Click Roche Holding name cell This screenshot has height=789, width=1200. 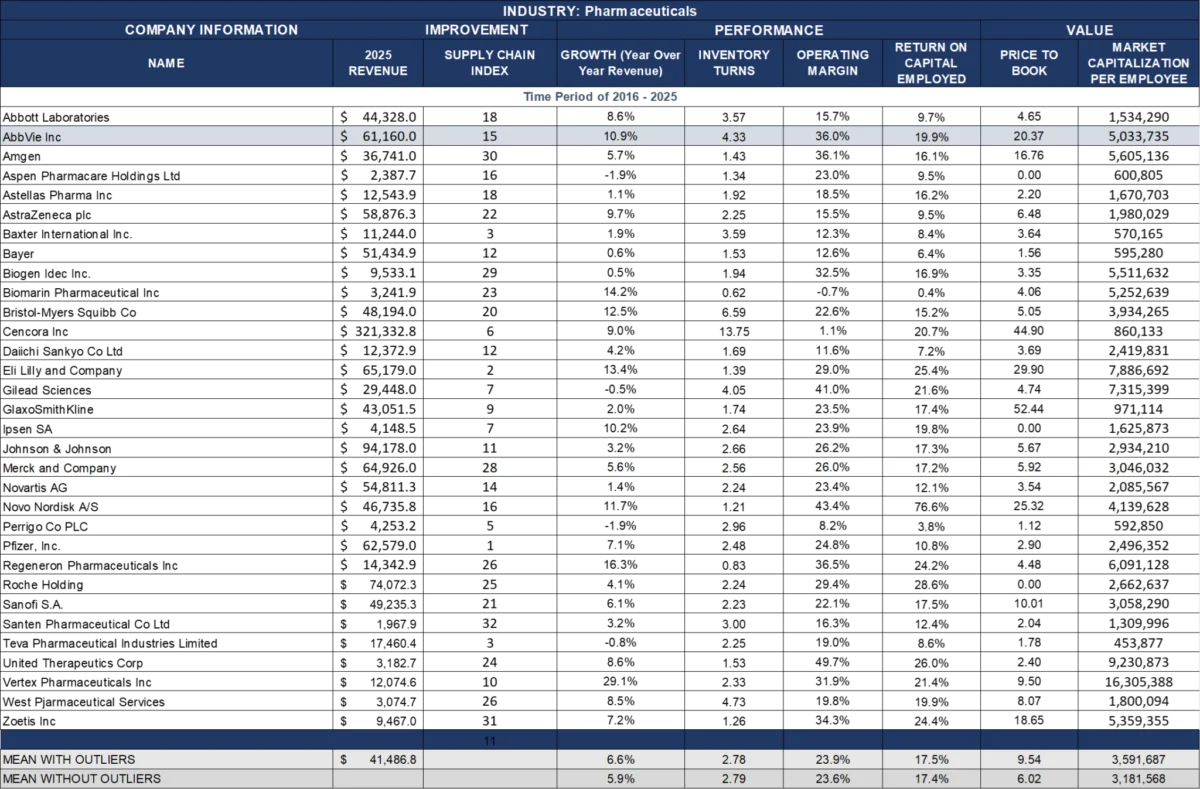click(x=166, y=585)
